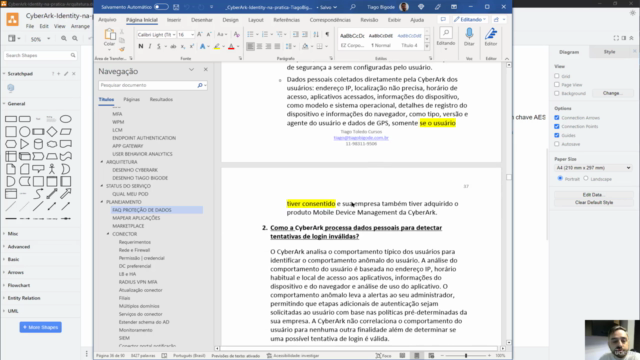Viewport: 640px width, 360px height.
Task: Open the Revisão ribbon tab
Action: (x=369, y=20)
